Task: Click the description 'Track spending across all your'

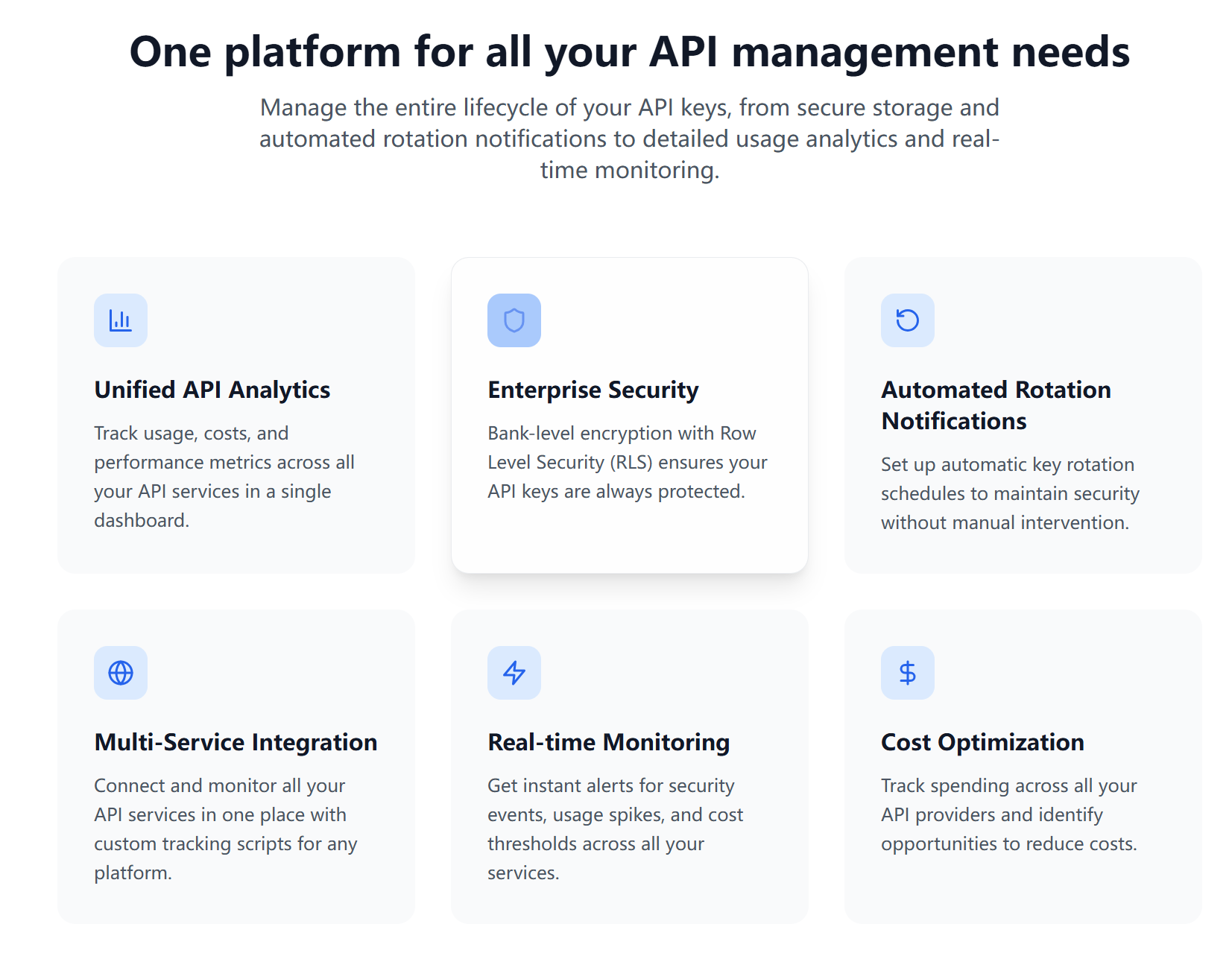Action: click(1009, 814)
